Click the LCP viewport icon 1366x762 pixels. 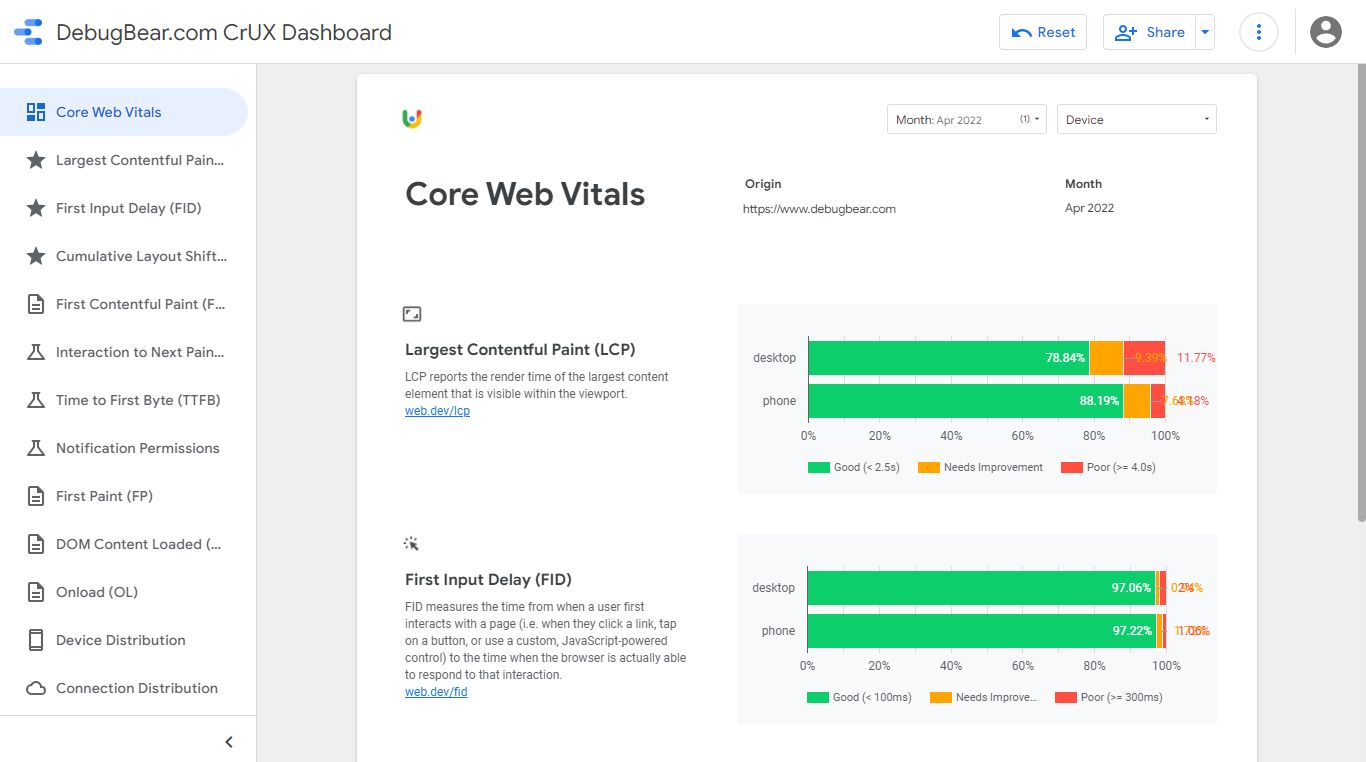click(x=412, y=314)
